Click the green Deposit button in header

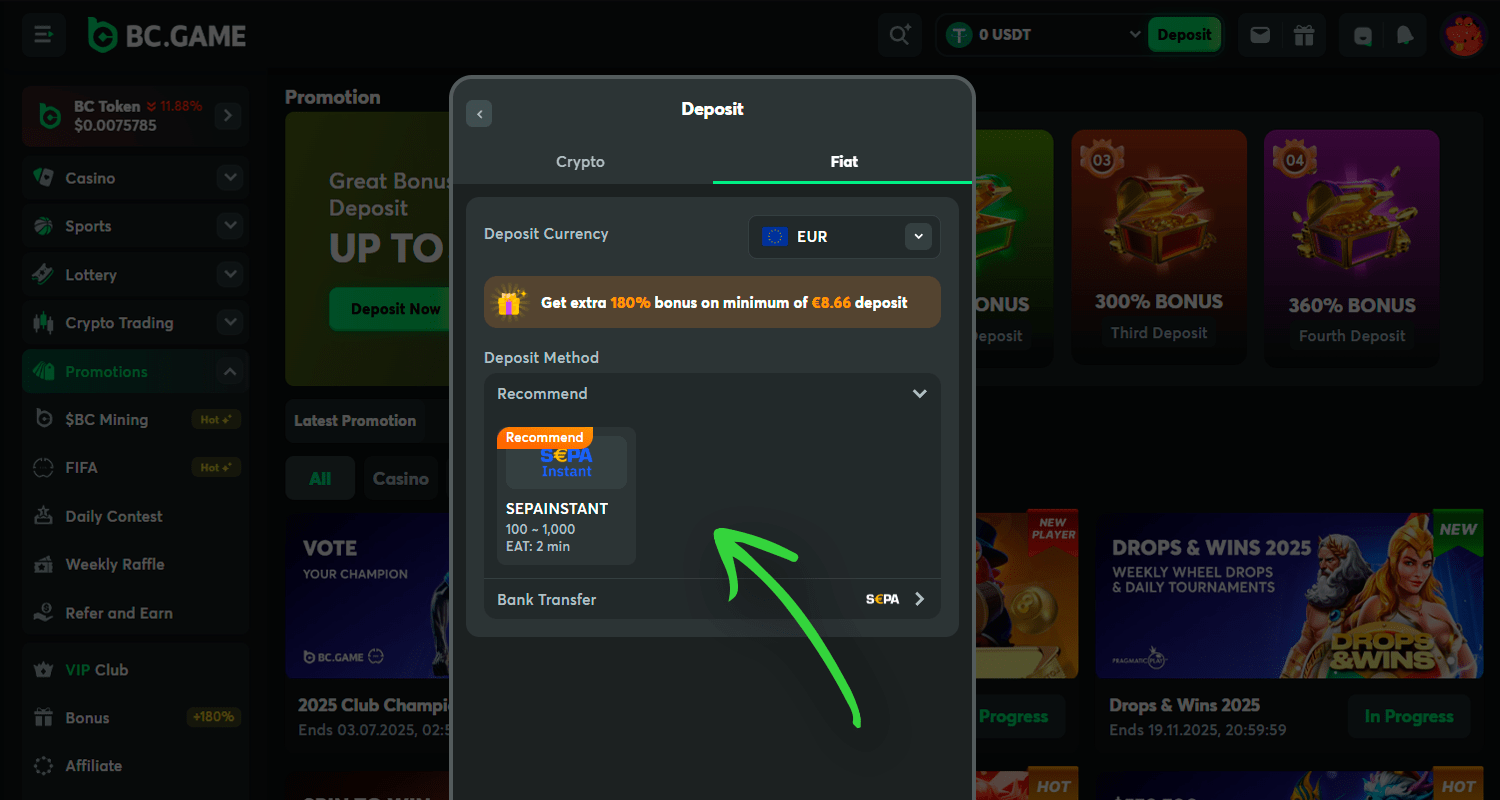pos(1184,35)
